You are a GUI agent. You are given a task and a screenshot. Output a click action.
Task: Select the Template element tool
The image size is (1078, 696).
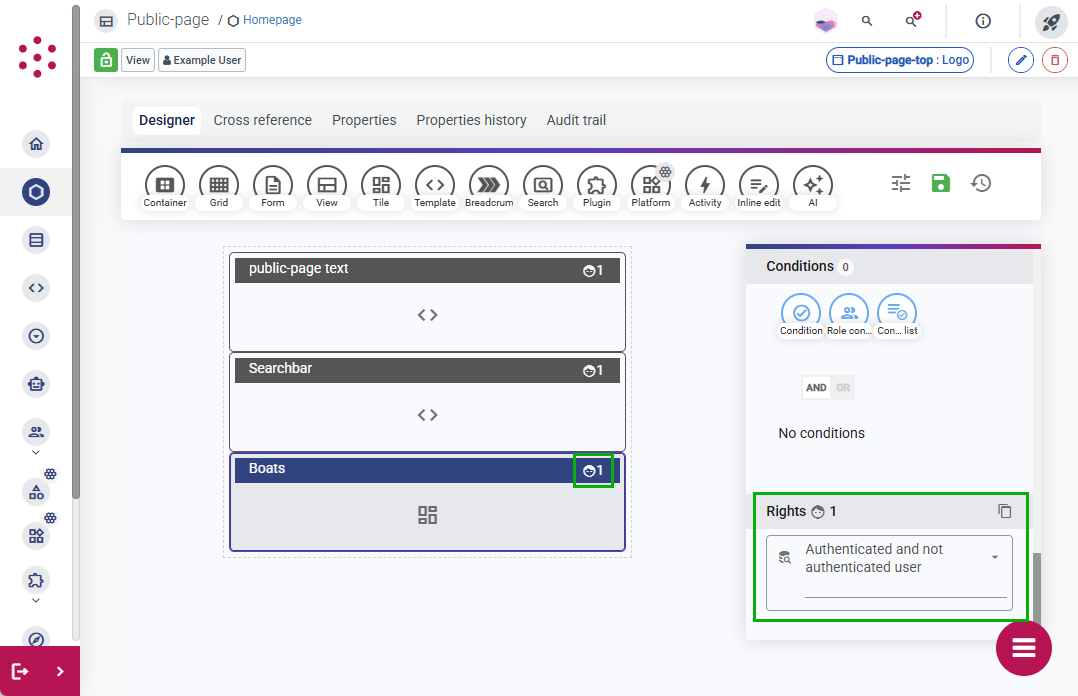(x=434, y=187)
